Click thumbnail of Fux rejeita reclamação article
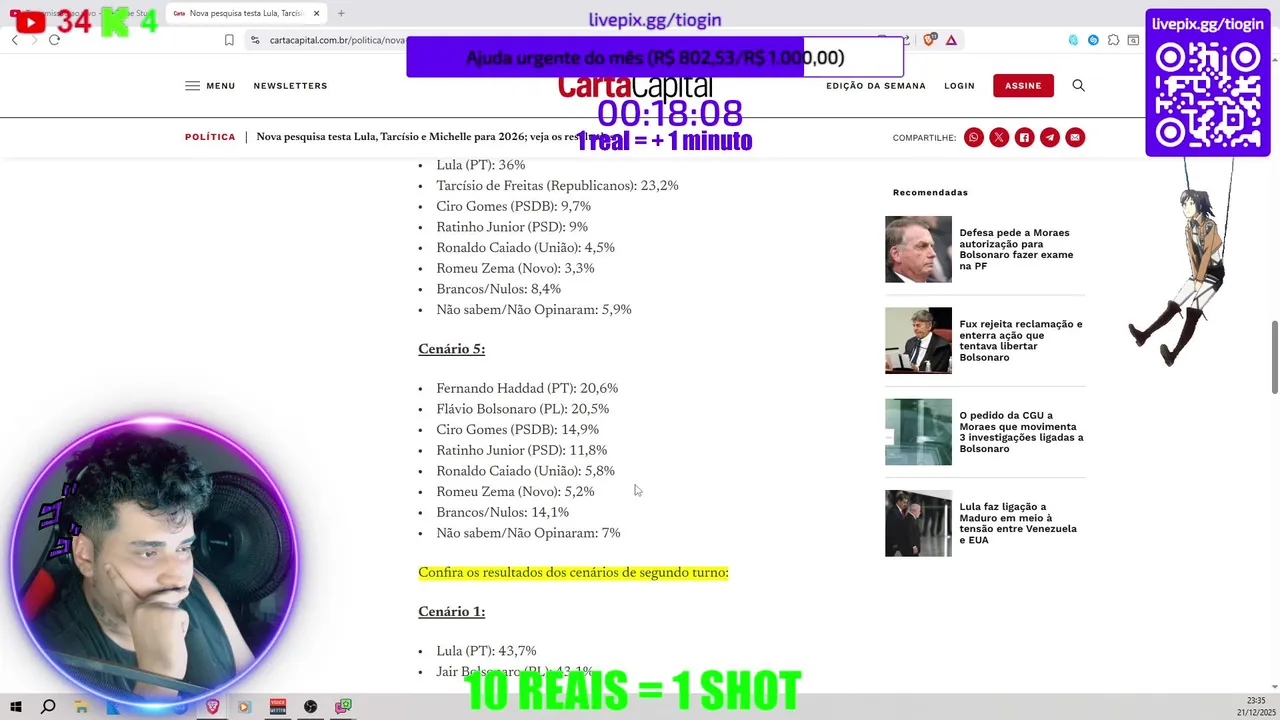The height and width of the screenshot is (720, 1280). pyautogui.click(x=918, y=341)
